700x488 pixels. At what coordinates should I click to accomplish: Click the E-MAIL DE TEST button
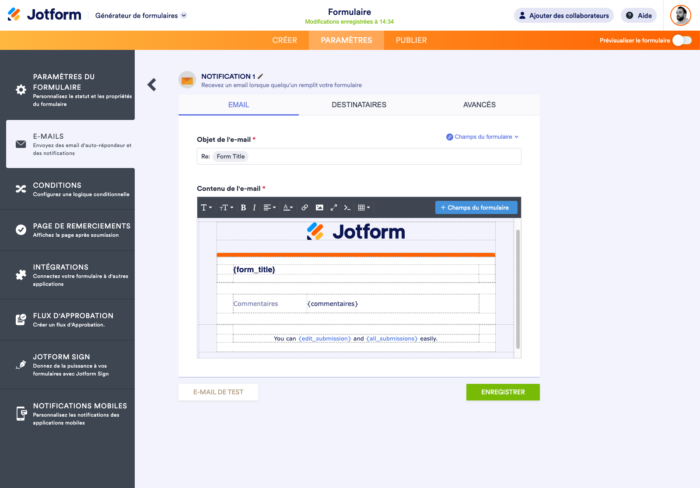tap(218, 392)
